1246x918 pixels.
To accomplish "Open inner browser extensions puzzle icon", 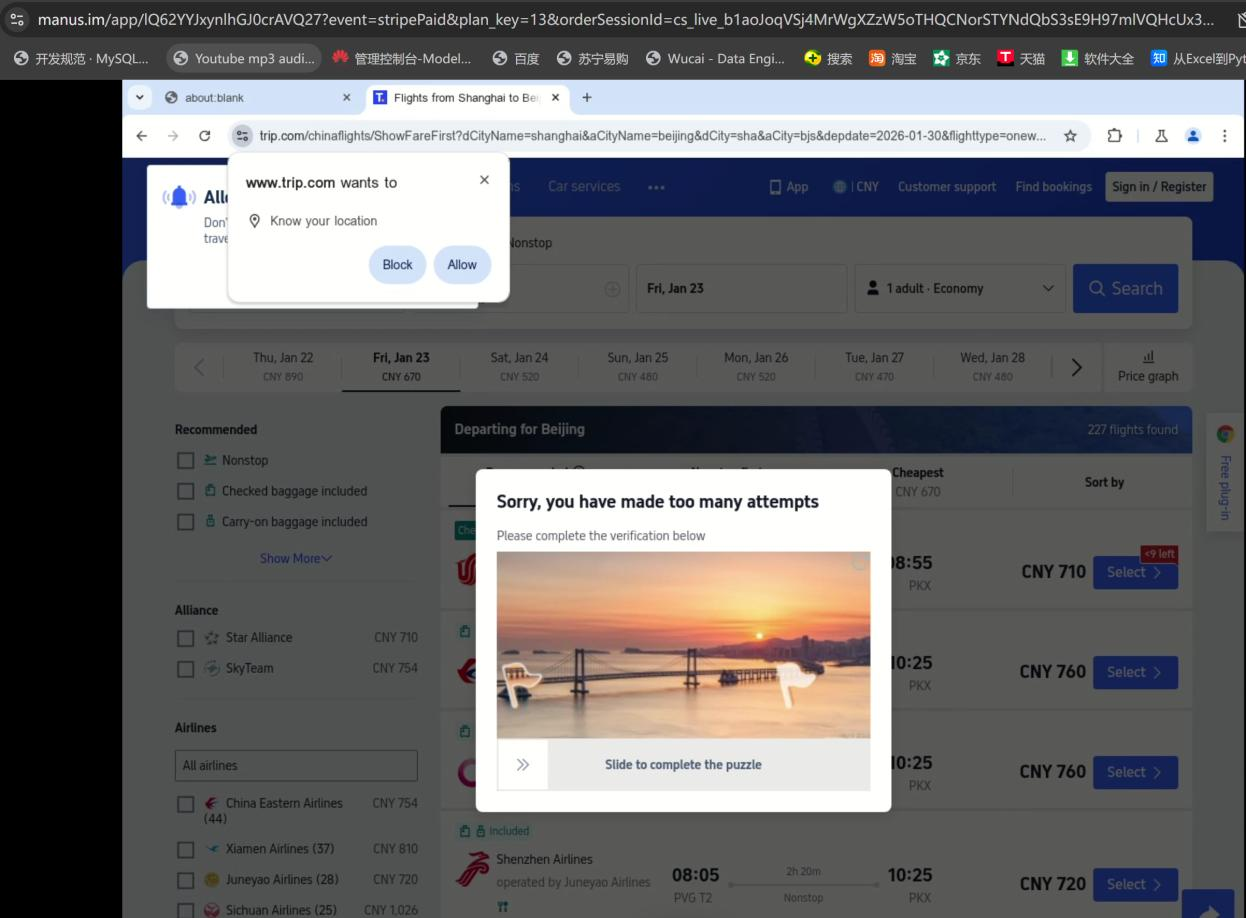I will pos(1115,136).
